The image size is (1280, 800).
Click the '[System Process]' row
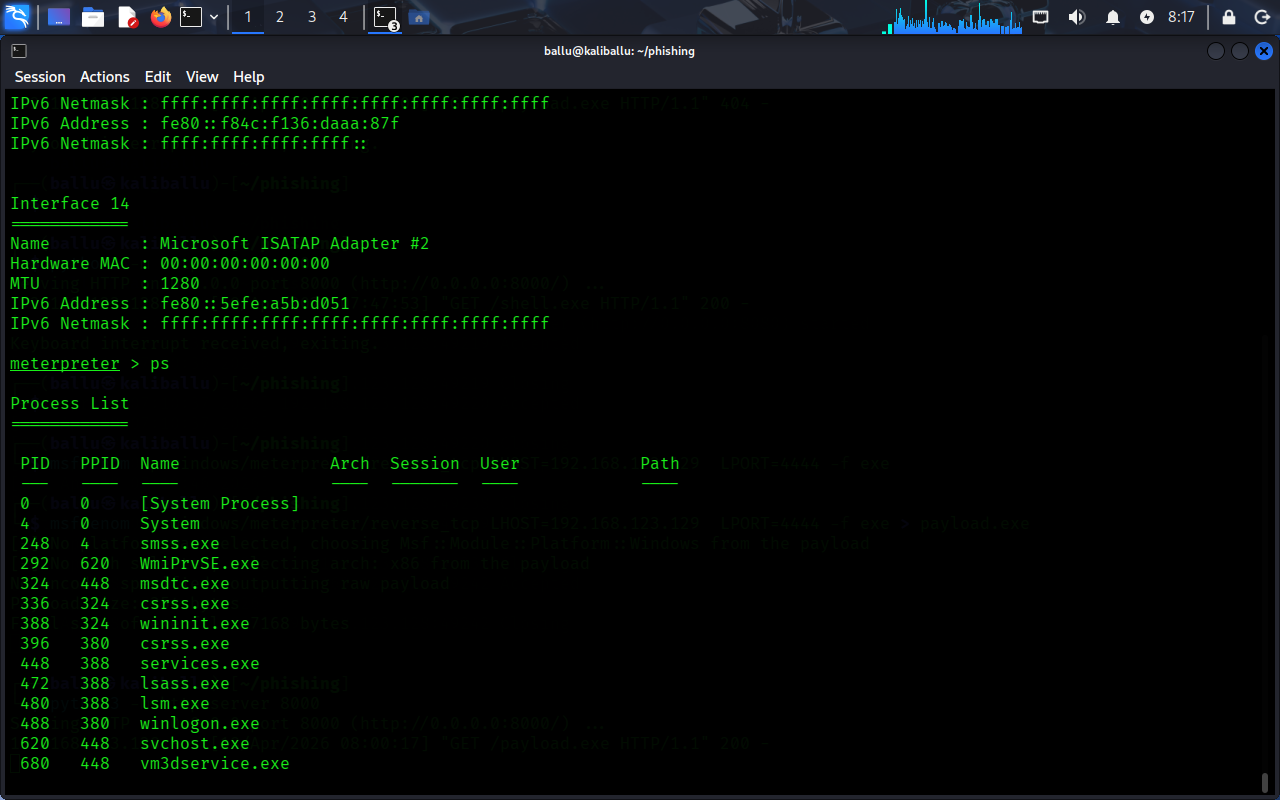tap(160, 503)
